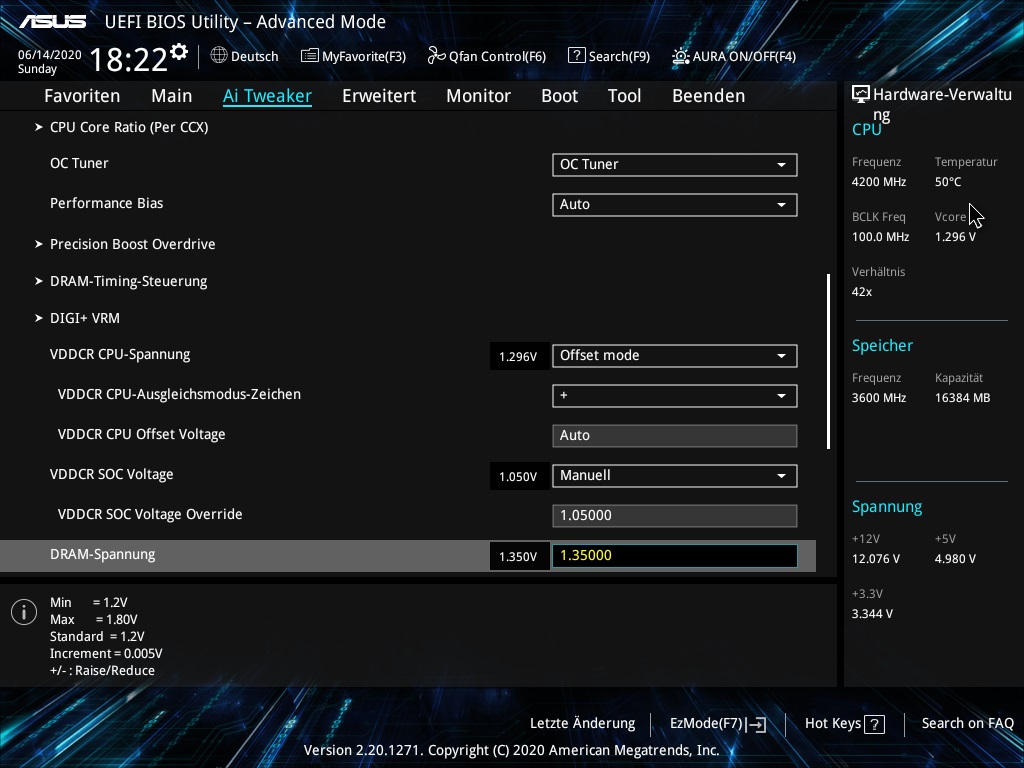Click the 1.350V DRAM voltage readout
This screenshot has height=768, width=1024.
click(x=519, y=556)
